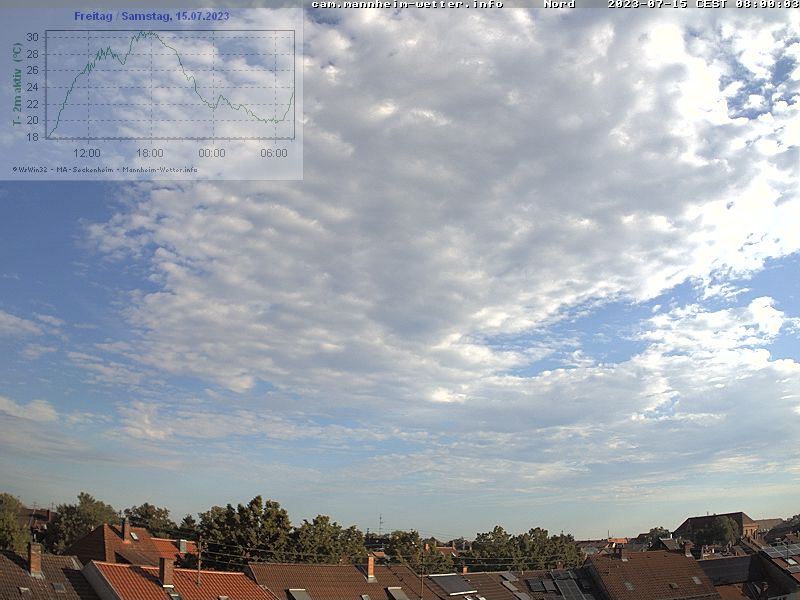
Task: Click the cam.mannheim-wetter.info text at top
Action: point(407,4)
